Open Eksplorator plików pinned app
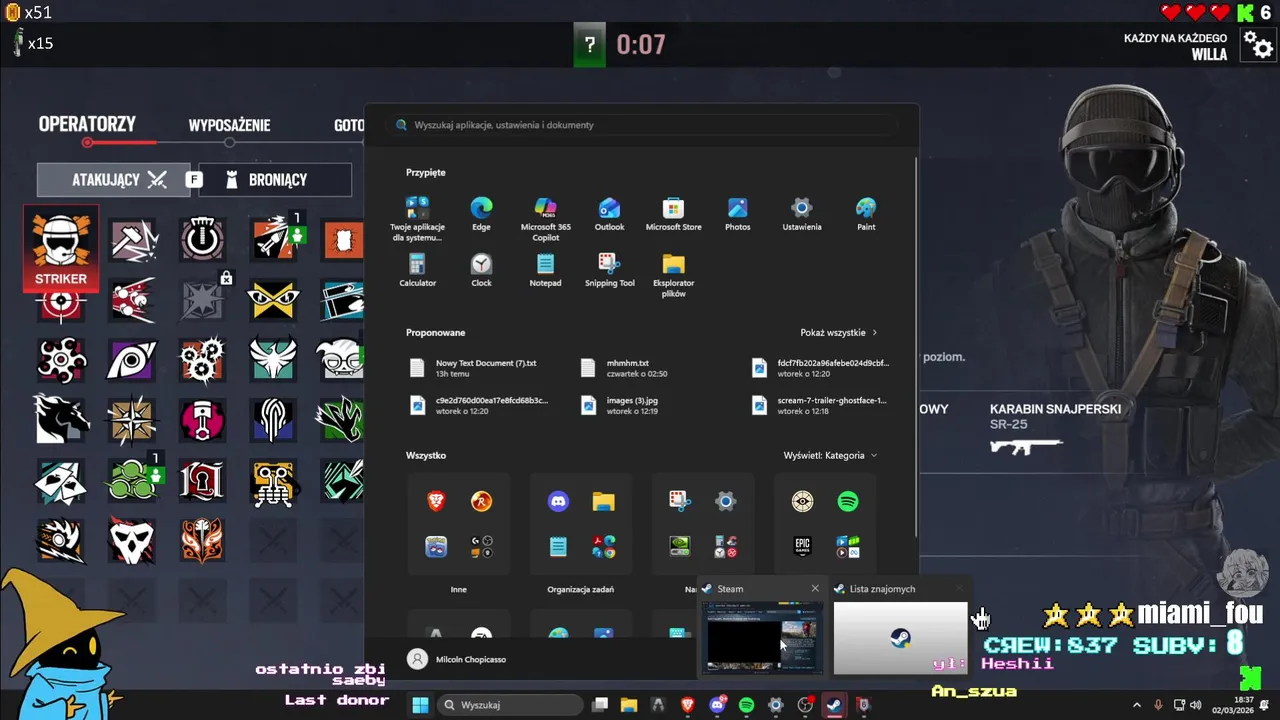The width and height of the screenshot is (1280, 720). pyautogui.click(x=673, y=275)
